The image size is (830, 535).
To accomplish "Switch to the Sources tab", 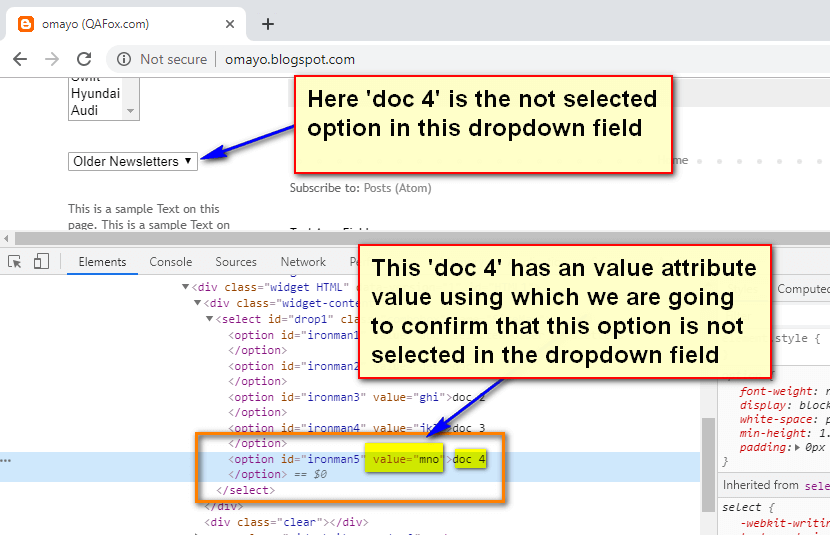I will (x=236, y=262).
